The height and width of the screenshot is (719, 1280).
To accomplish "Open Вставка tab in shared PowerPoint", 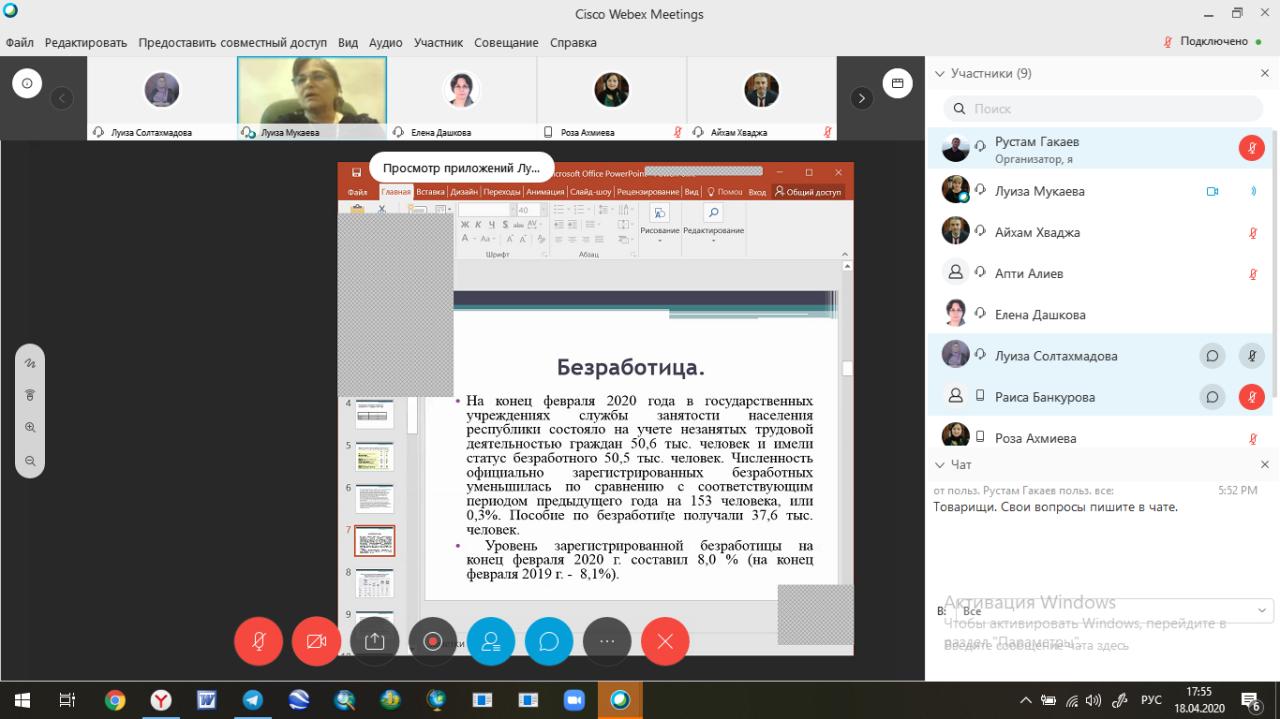I will tap(430, 192).
